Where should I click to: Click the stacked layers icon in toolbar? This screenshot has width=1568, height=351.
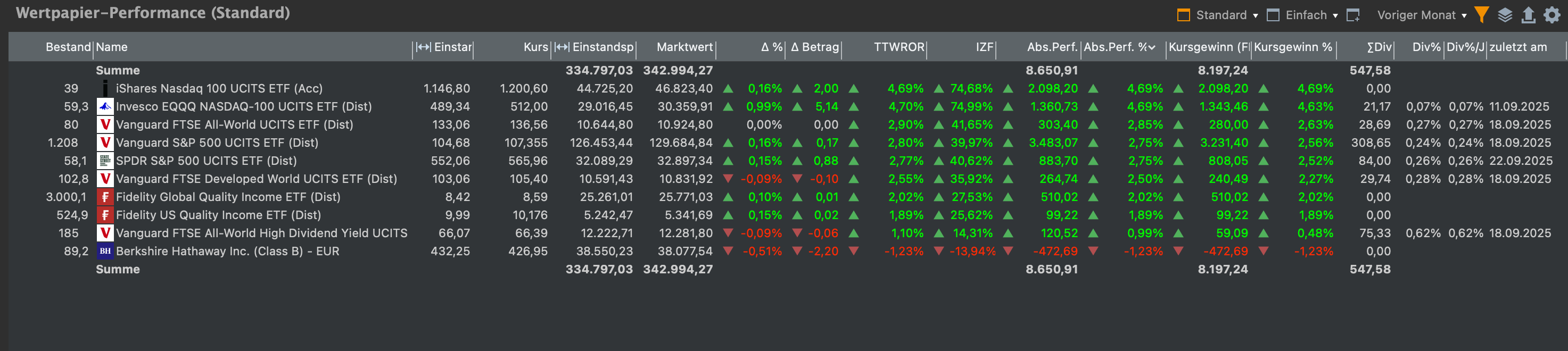1505,14
